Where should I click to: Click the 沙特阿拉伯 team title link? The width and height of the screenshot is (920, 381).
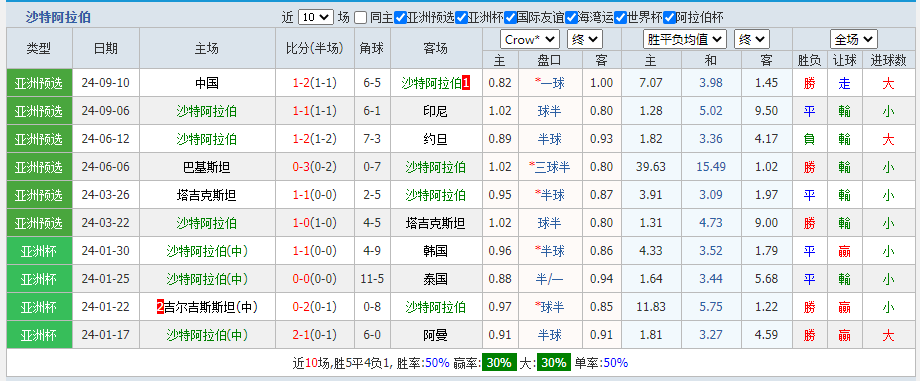(58, 18)
